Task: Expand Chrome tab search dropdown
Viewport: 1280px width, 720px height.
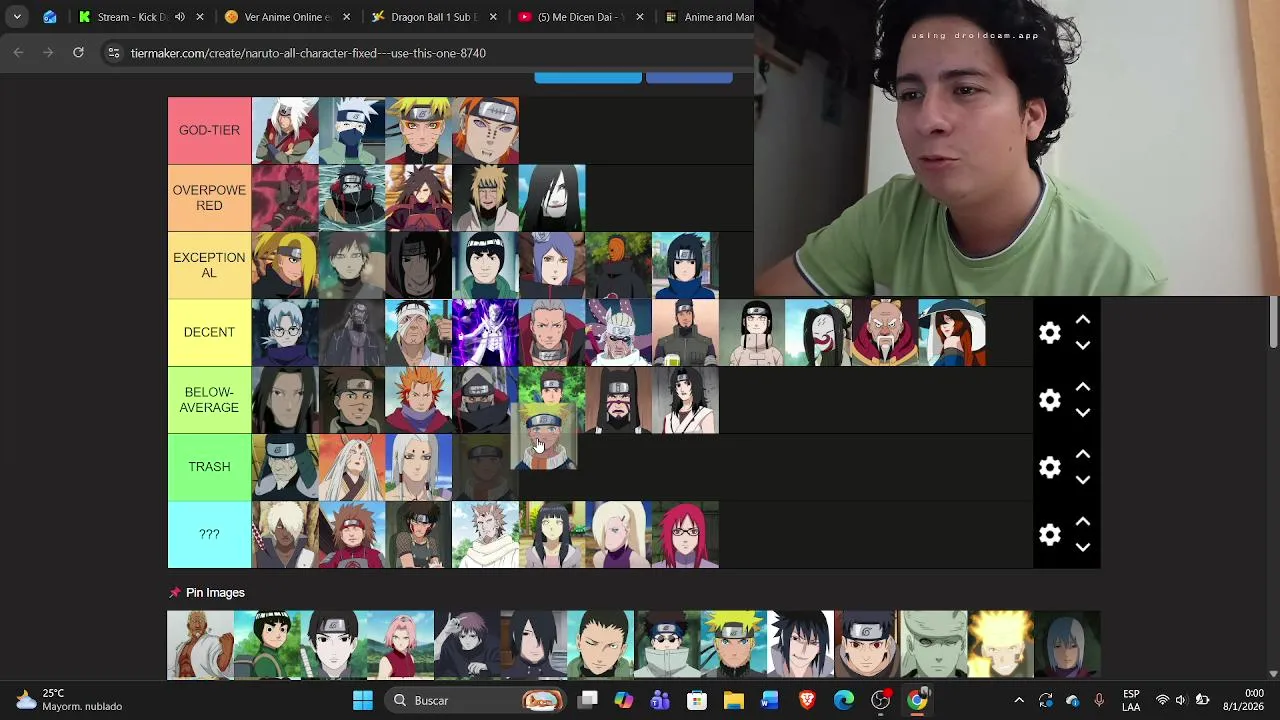Action: coord(17,17)
